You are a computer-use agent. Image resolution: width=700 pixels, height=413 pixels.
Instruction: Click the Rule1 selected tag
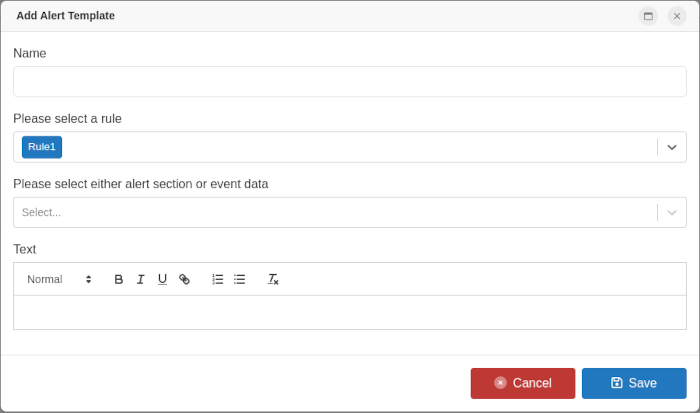click(x=42, y=147)
